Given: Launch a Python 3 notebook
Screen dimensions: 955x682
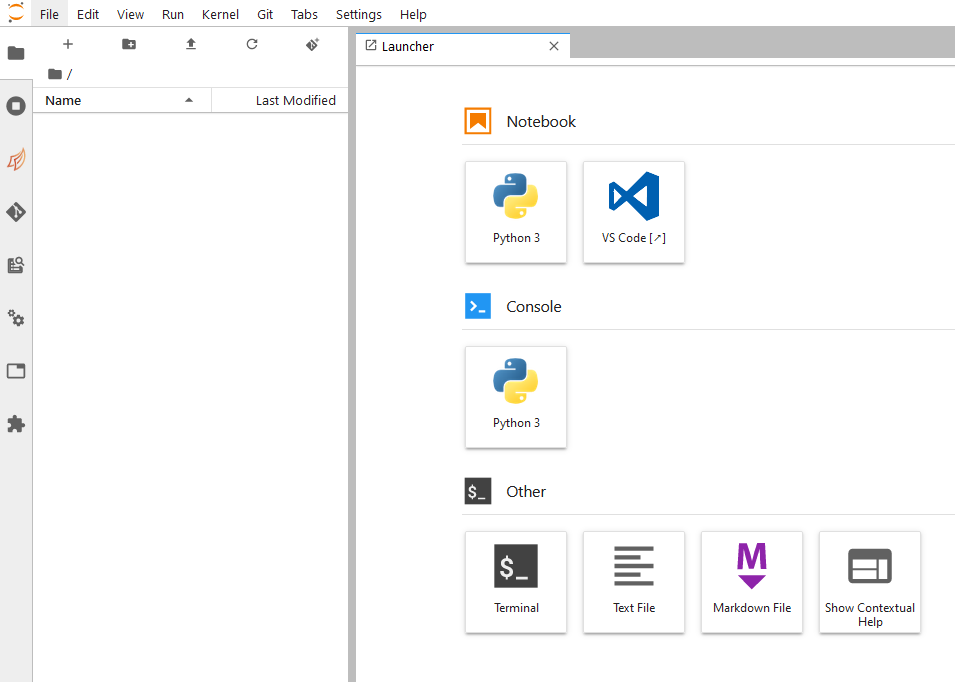Looking at the screenshot, I should [x=516, y=213].
